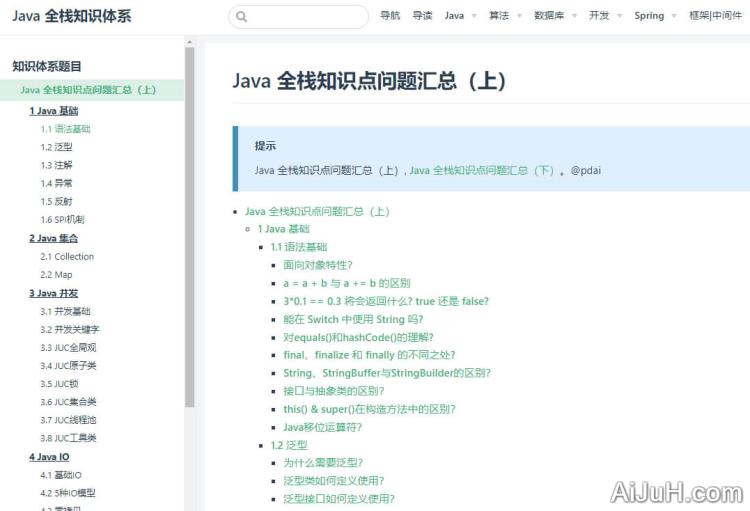Viewport: 750px width, 511px height.
Task: Open link 泛型类如何定义使用?
Action: (334, 481)
